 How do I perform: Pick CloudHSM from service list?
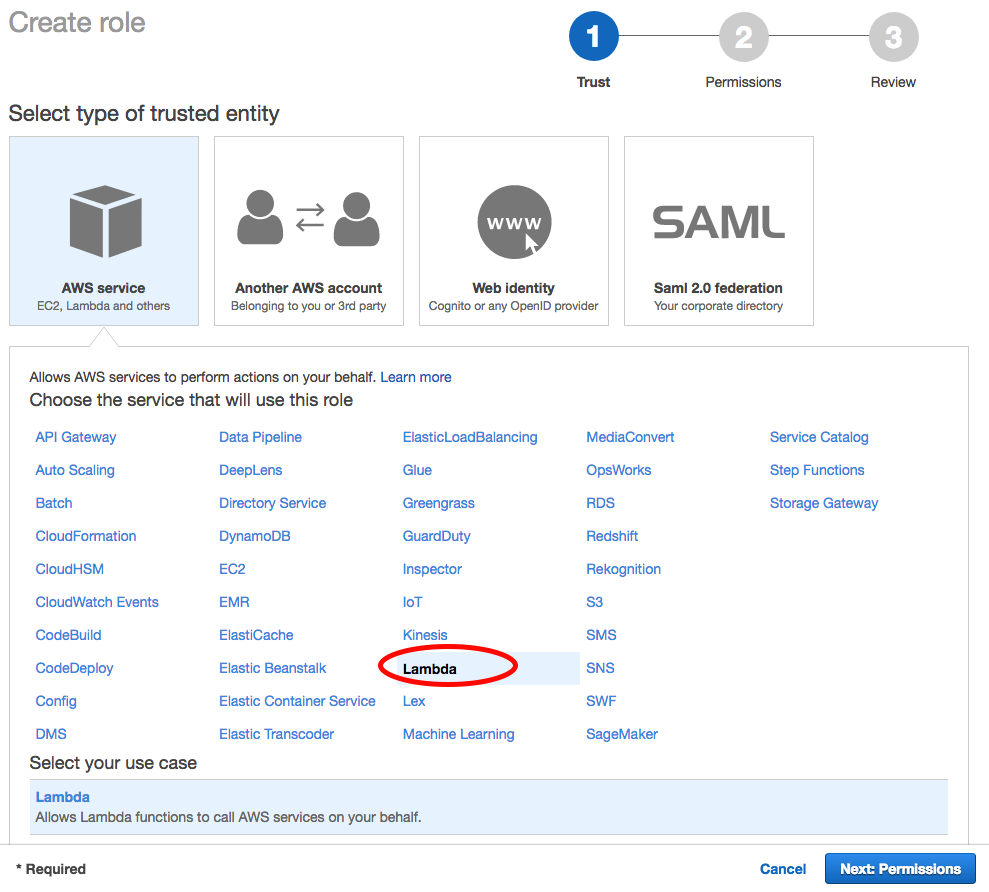(69, 569)
